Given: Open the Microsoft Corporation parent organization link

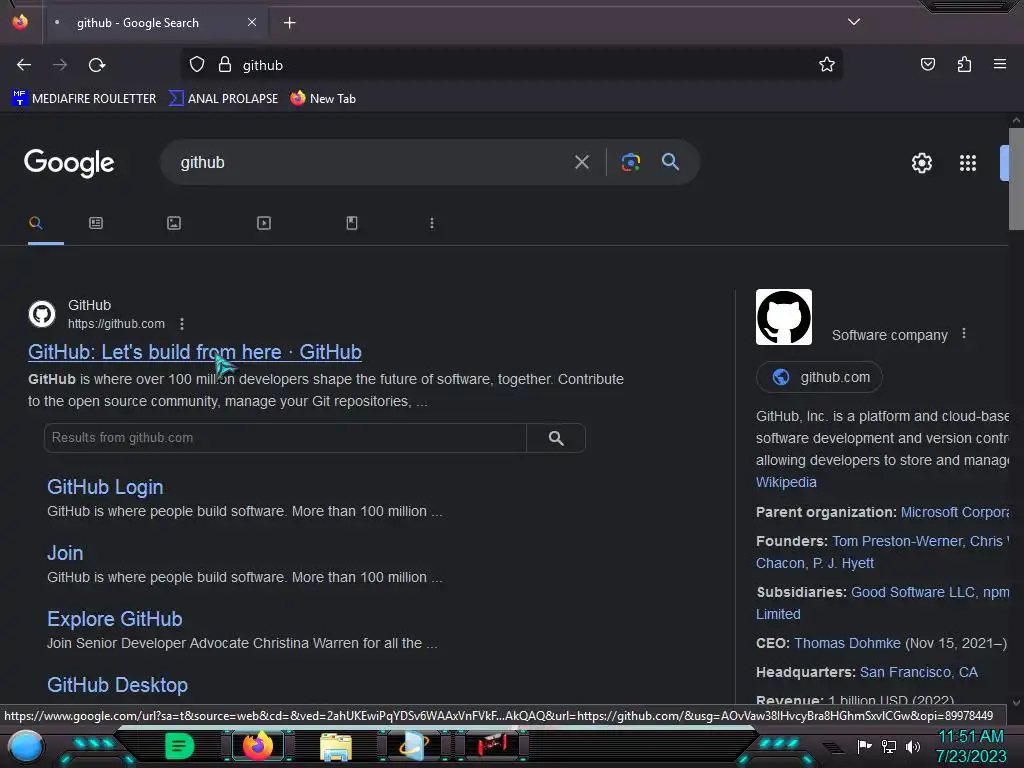Looking at the screenshot, I should click(954, 512).
